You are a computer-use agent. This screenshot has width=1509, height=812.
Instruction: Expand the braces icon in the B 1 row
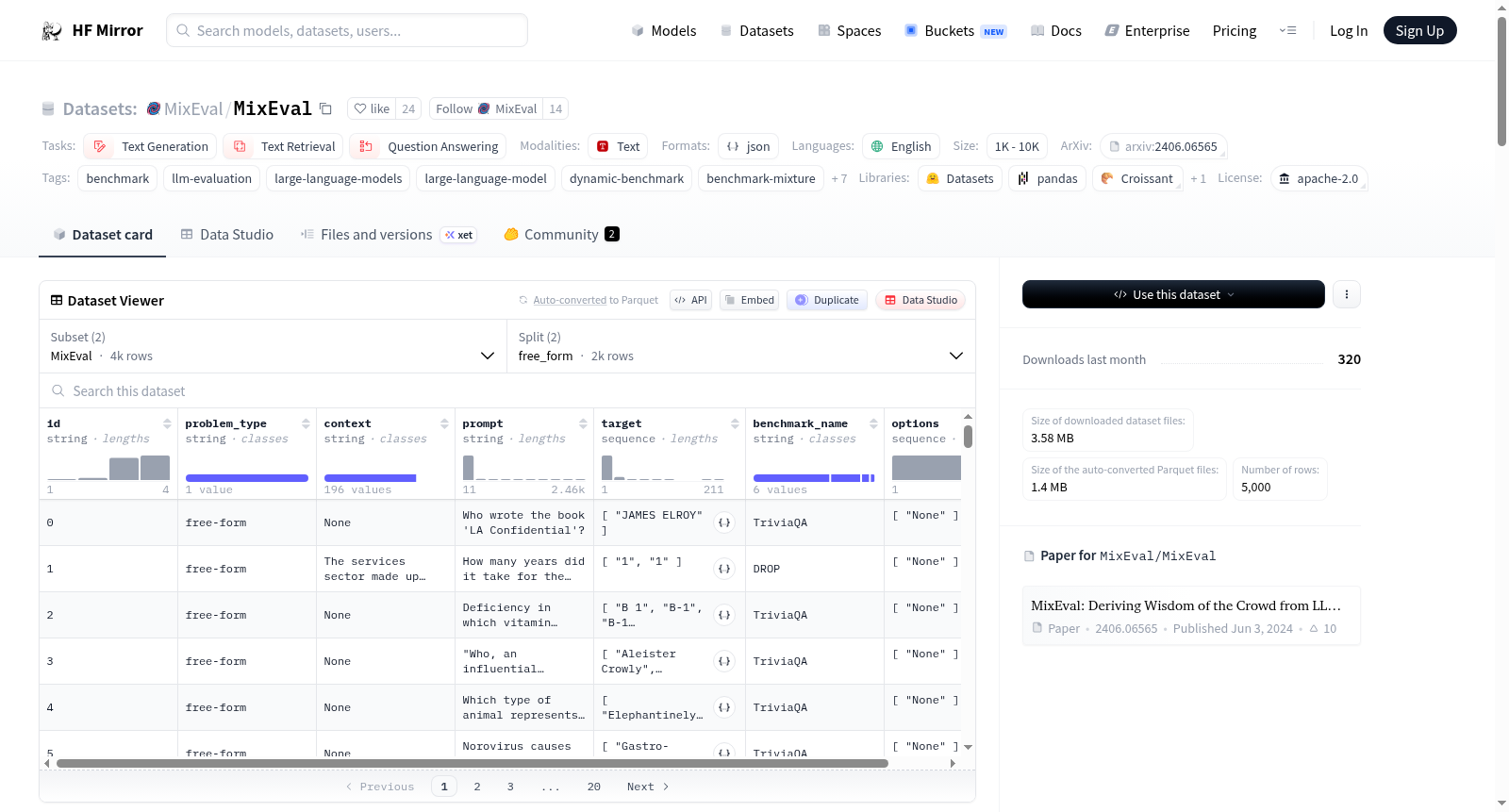click(724, 615)
